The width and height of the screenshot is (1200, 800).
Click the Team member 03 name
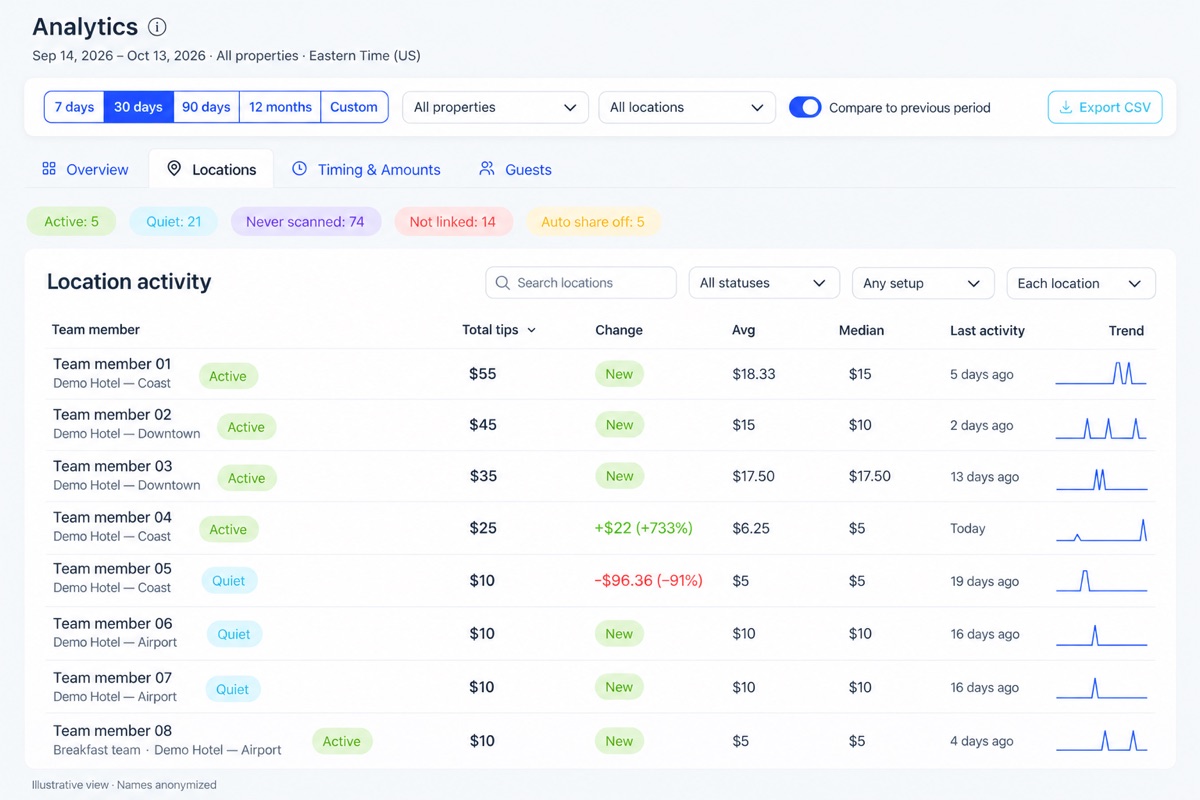click(x=112, y=466)
